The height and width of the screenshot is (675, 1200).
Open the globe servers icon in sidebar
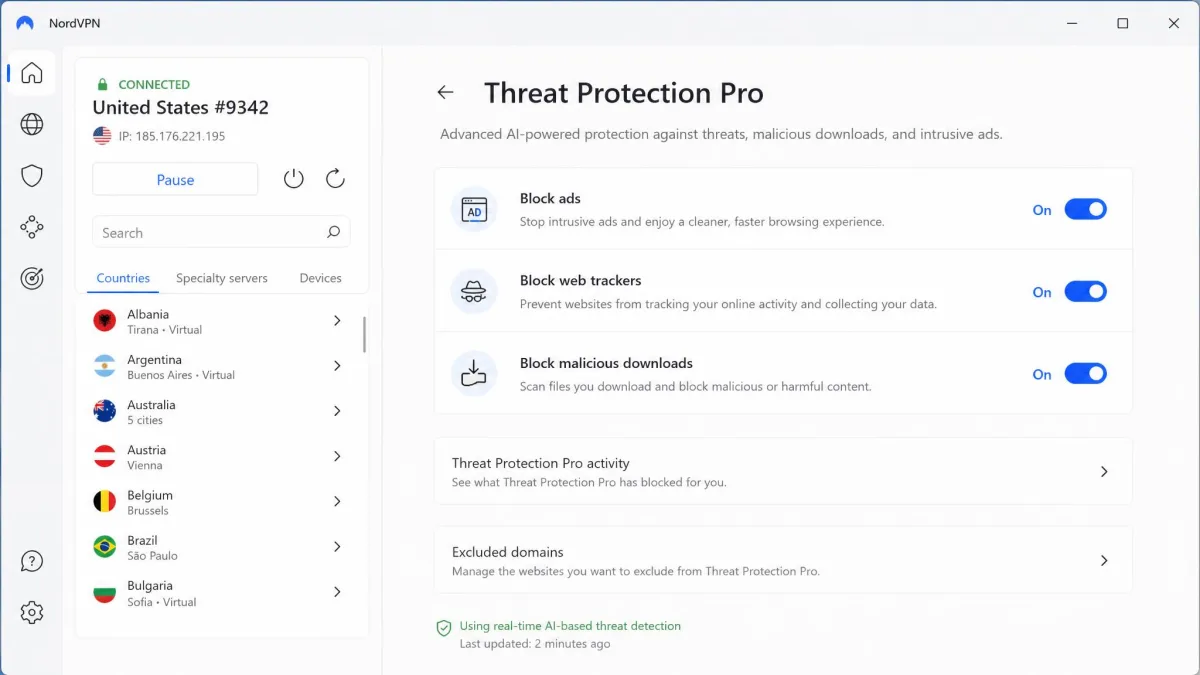click(32, 124)
